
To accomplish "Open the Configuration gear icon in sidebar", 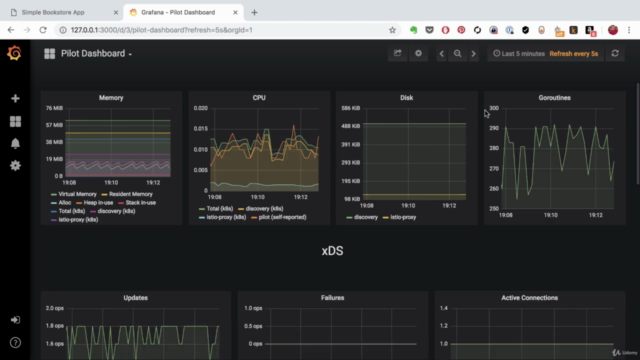I will (x=15, y=165).
